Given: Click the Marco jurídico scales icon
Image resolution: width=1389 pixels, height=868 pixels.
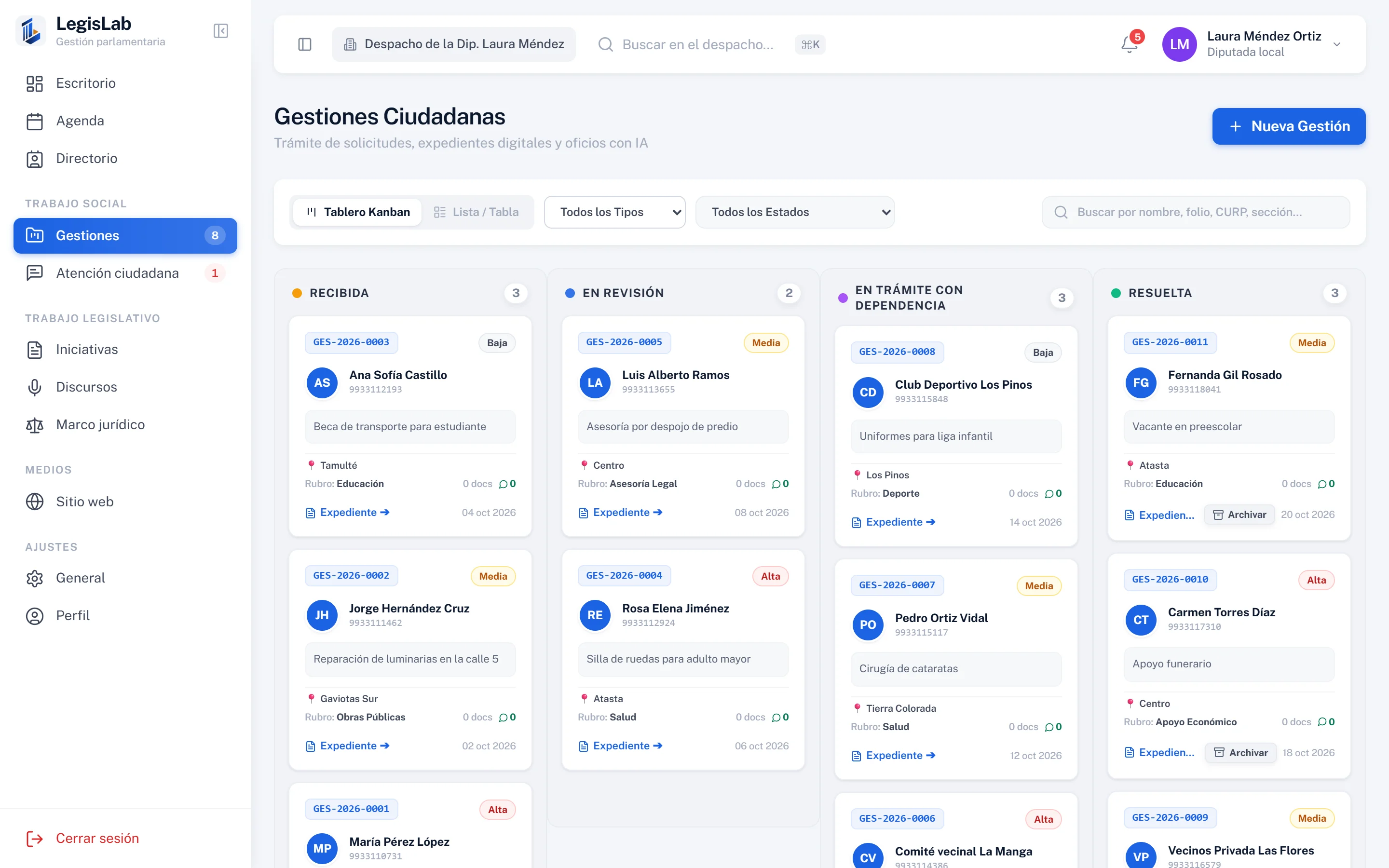Looking at the screenshot, I should 34,425.
